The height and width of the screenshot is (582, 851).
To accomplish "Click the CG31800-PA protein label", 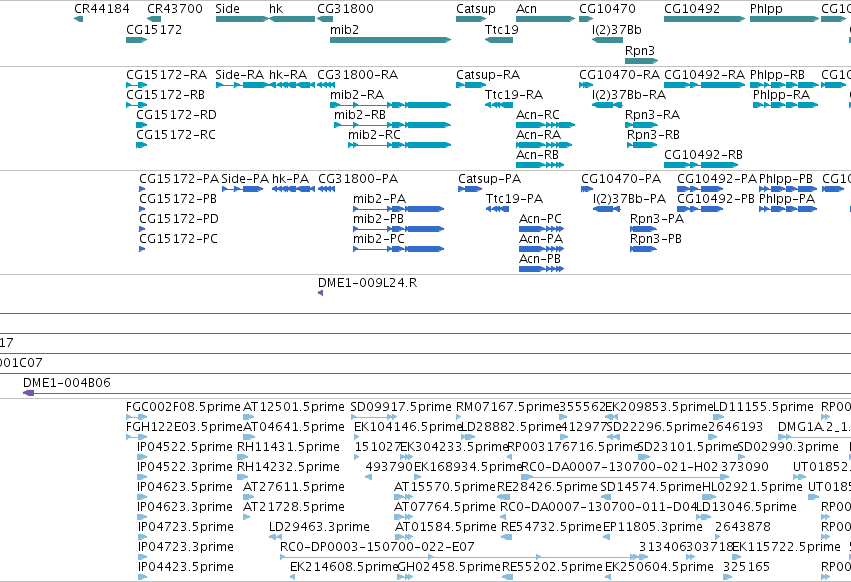I will tap(358, 179).
